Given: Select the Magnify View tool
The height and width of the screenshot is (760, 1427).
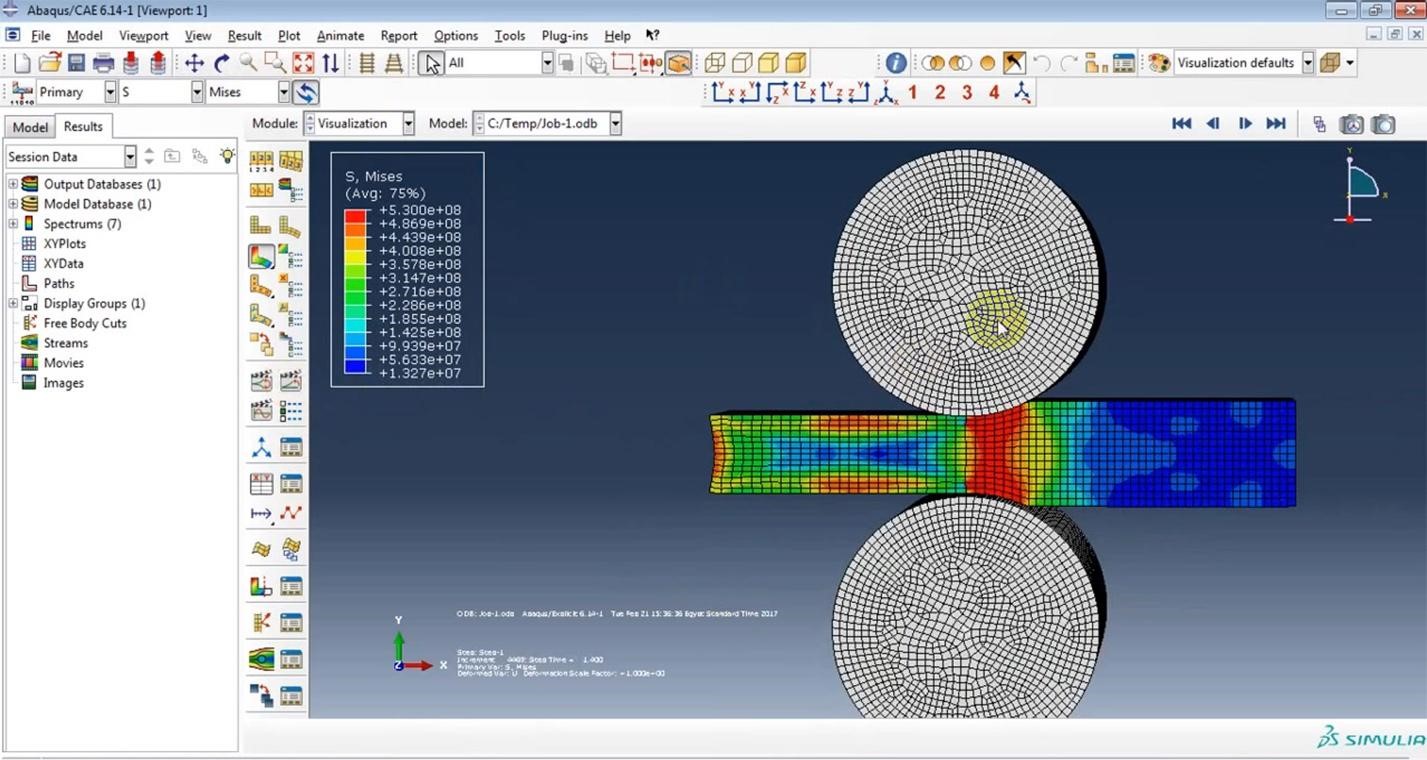Looking at the screenshot, I should 248,63.
